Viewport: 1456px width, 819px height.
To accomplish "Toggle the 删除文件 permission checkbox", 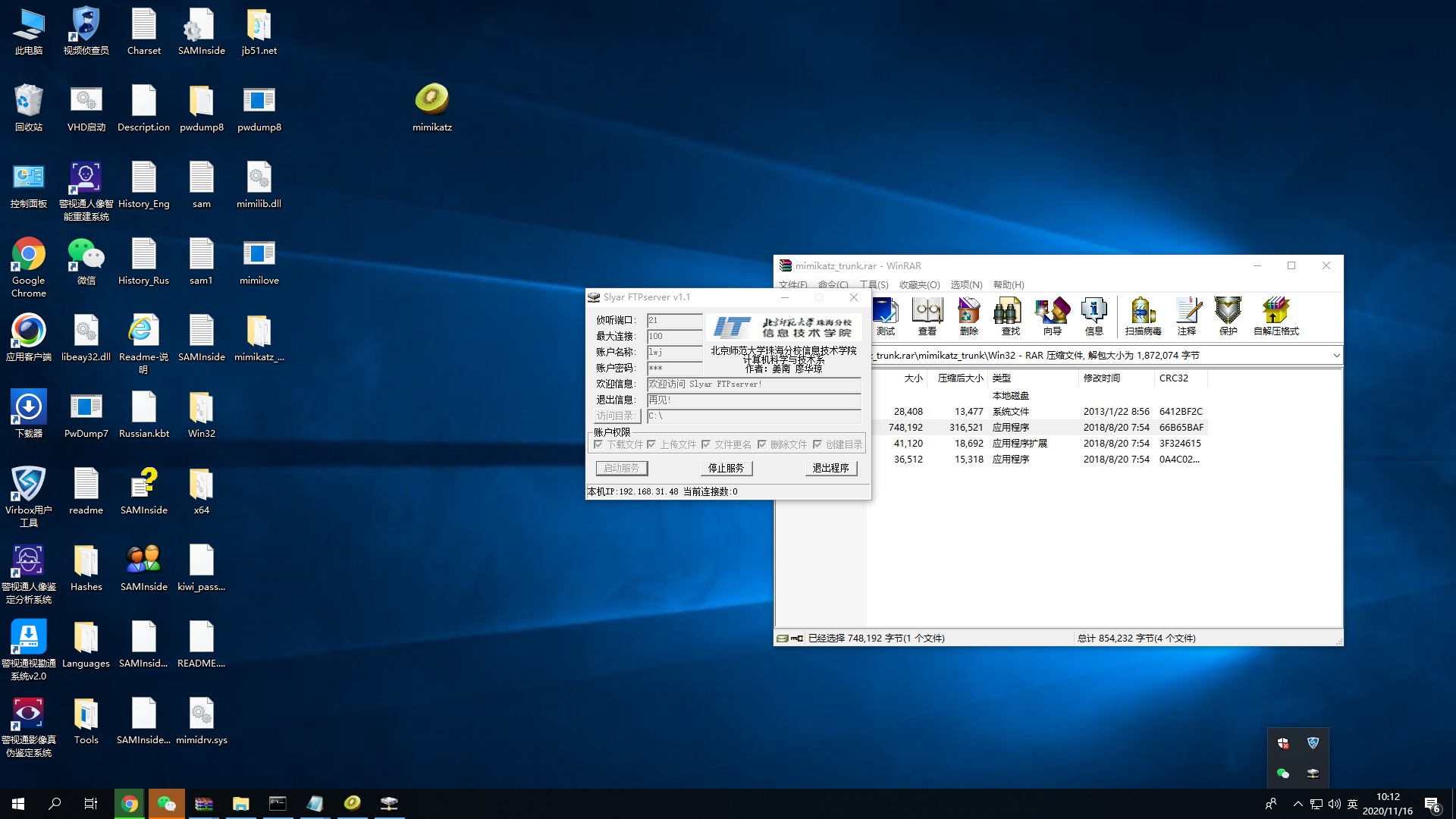I will pyautogui.click(x=762, y=444).
